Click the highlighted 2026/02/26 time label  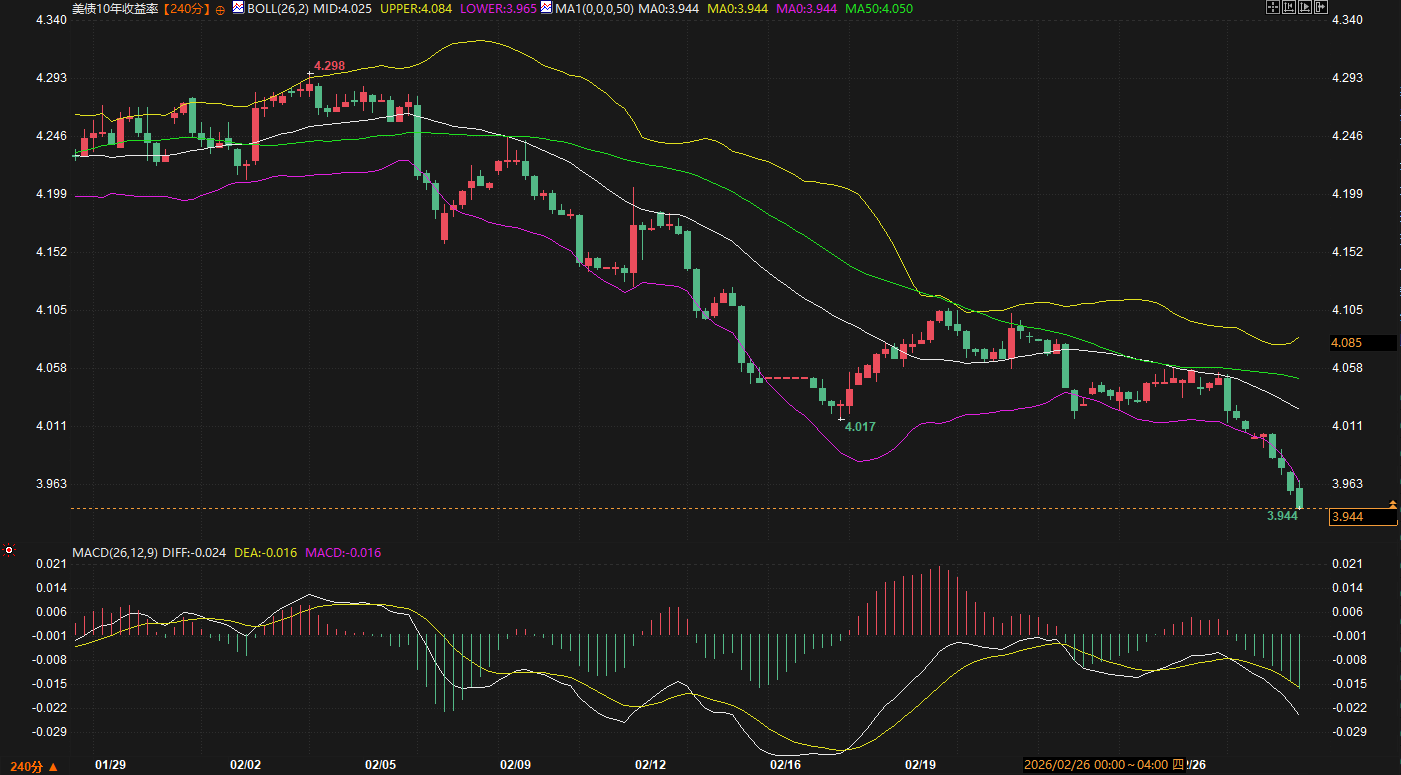(x=1095, y=765)
